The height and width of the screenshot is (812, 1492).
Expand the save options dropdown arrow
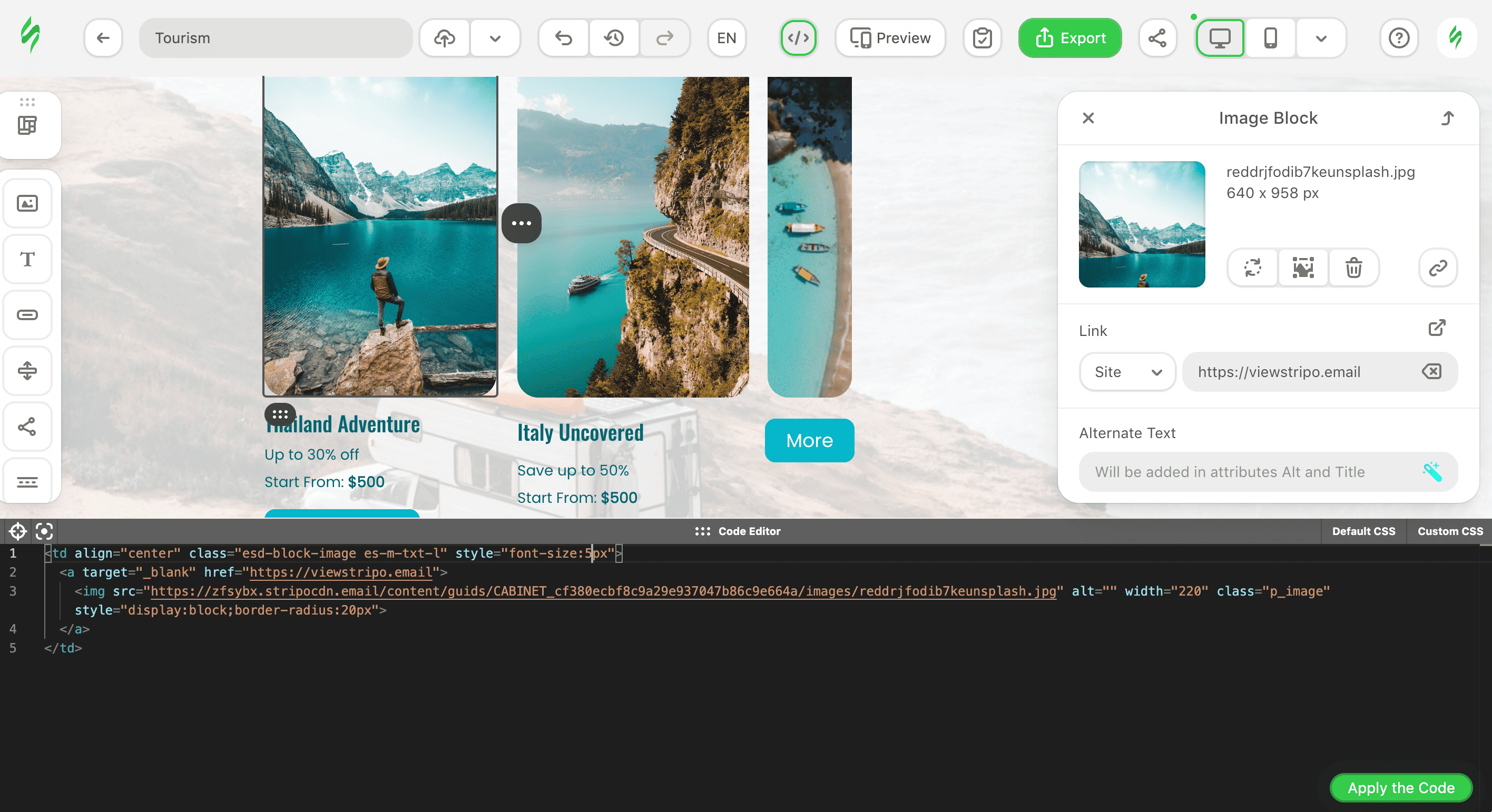[x=495, y=38]
